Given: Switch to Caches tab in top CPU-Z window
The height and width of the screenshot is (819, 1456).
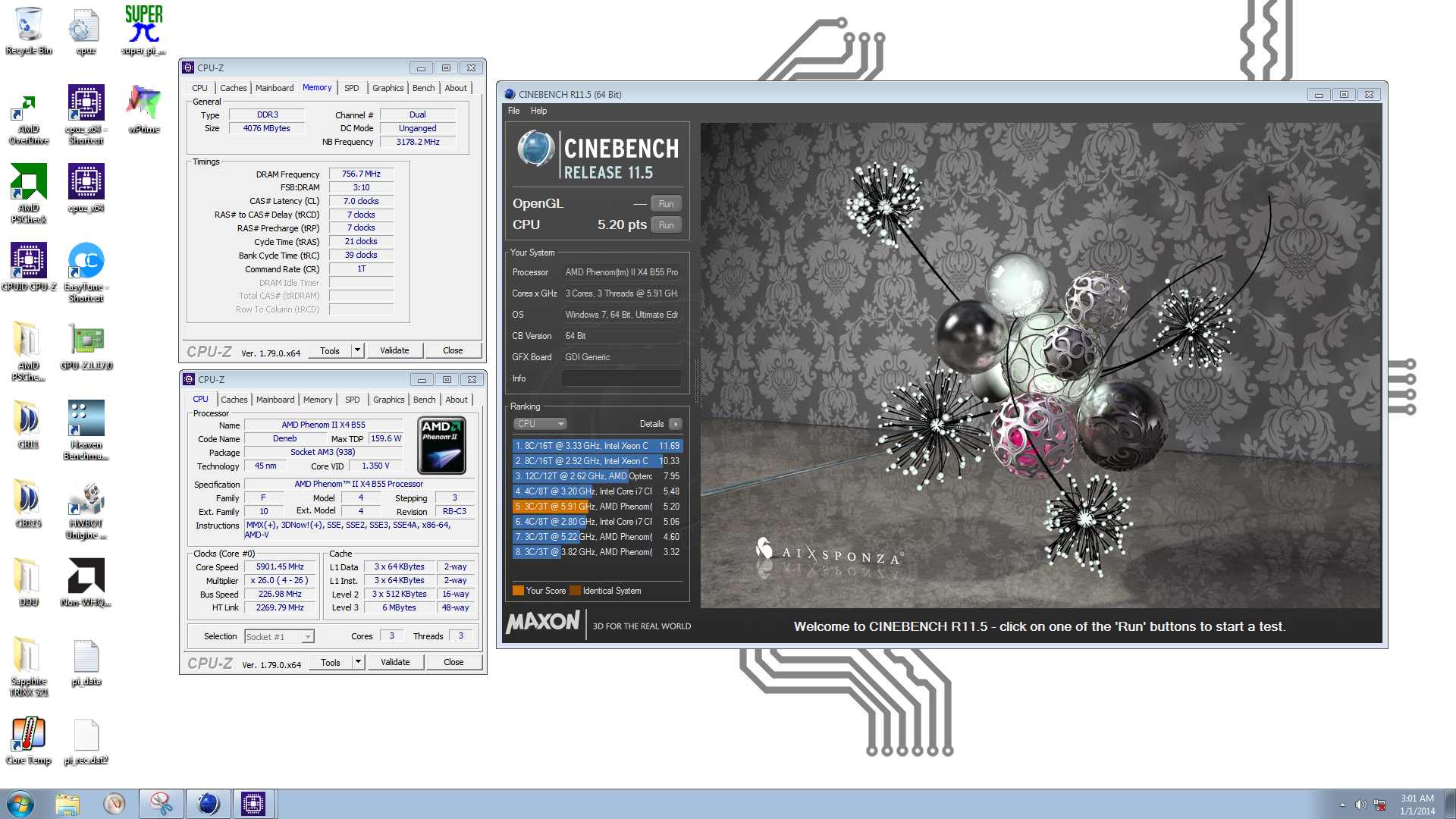Looking at the screenshot, I should (233, 88).
